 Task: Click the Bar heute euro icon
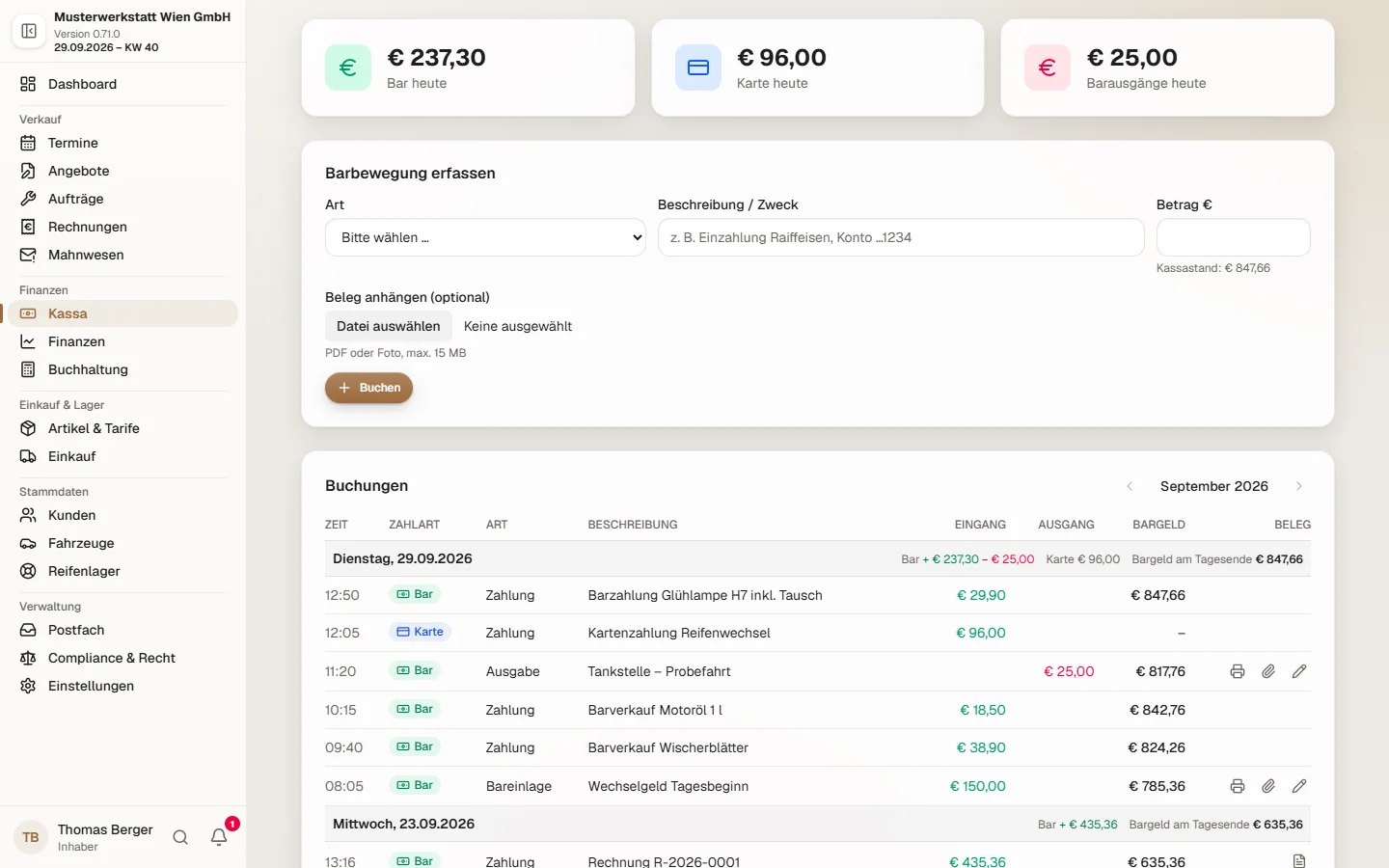point(348,68)
